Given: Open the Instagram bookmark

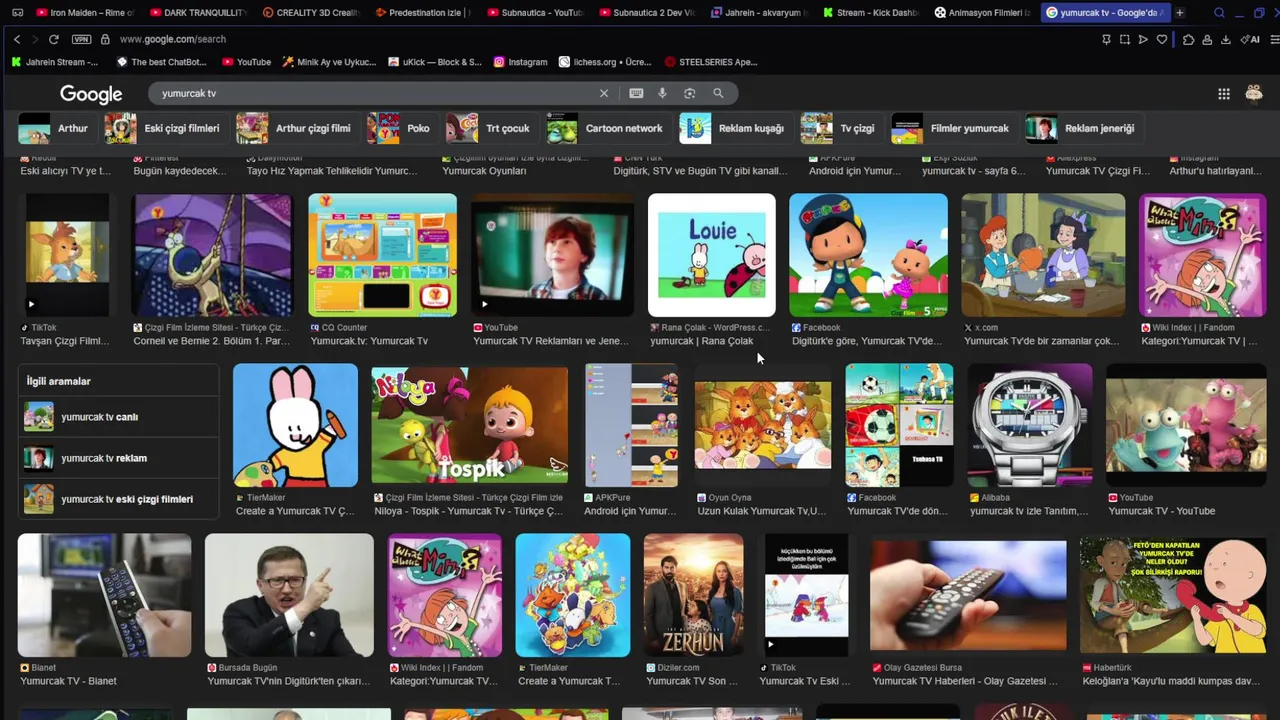Looking at the screenshot, I should [520, 62].
